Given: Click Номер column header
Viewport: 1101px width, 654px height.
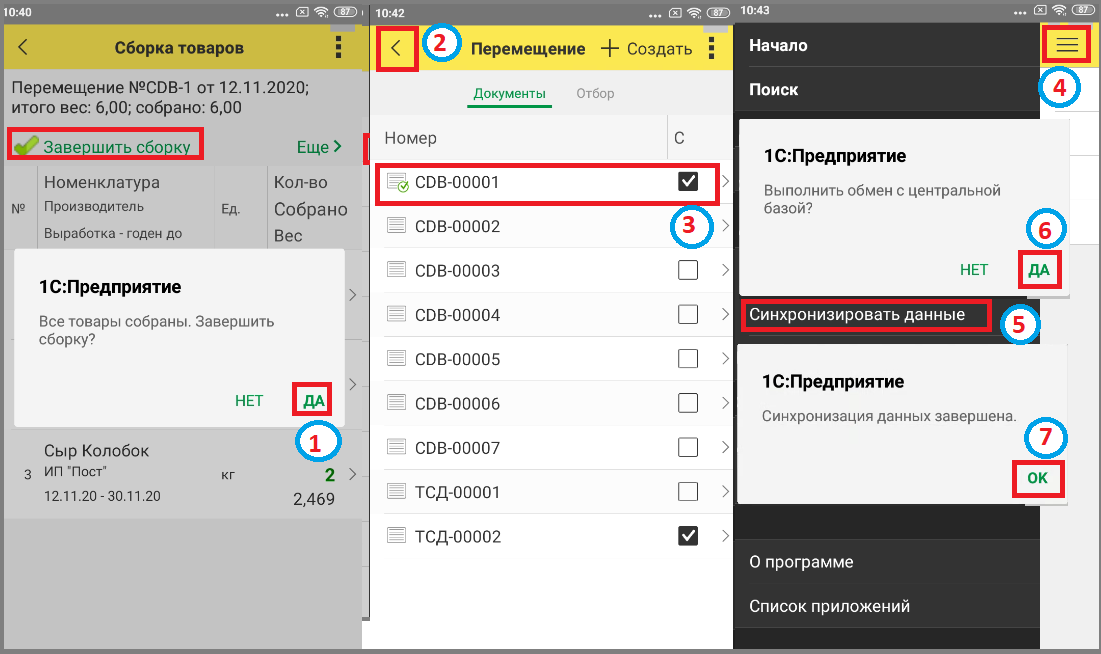Looking at the screenshot, I should click(411, 138).
